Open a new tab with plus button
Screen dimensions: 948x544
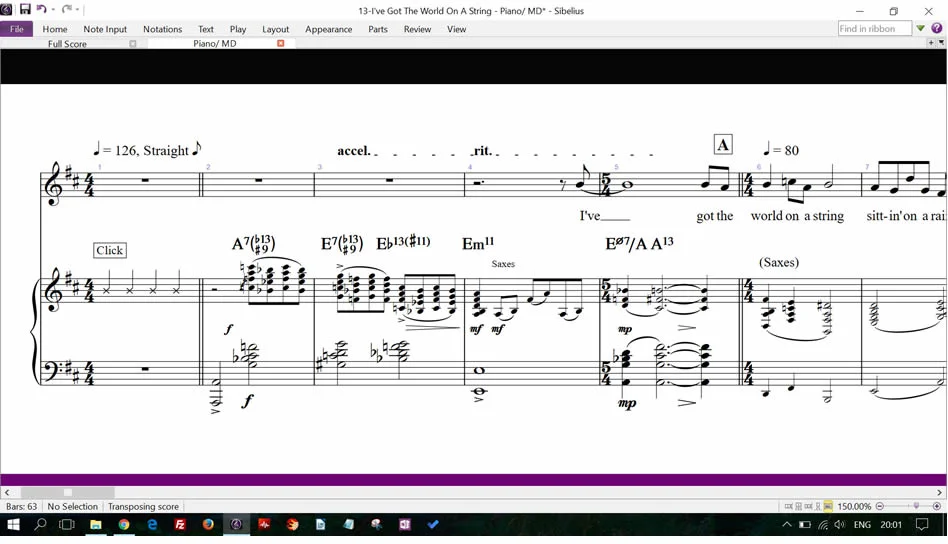point(931,43)
